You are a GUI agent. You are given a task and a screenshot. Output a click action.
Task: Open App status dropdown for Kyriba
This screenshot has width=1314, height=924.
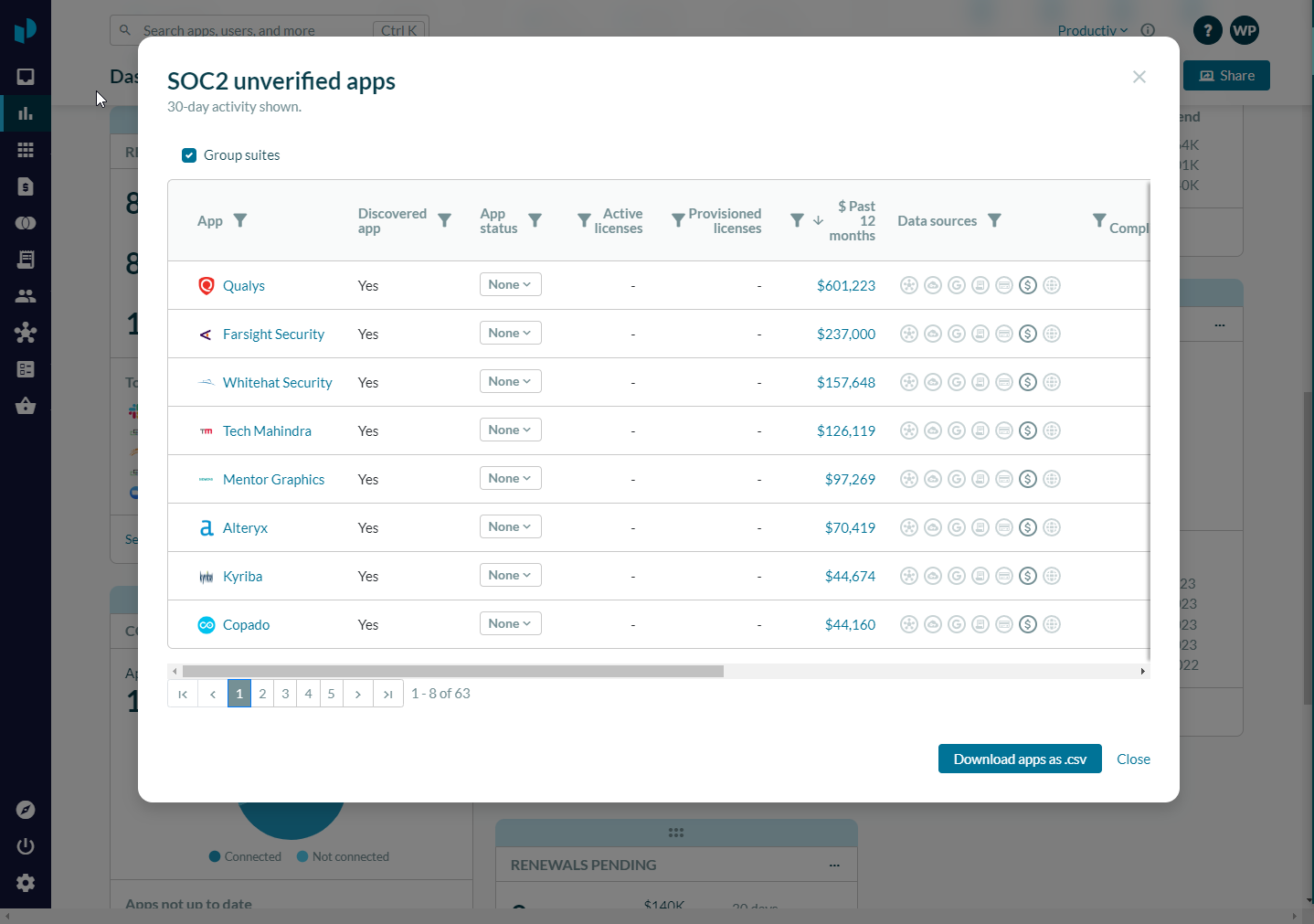(511, 575)
